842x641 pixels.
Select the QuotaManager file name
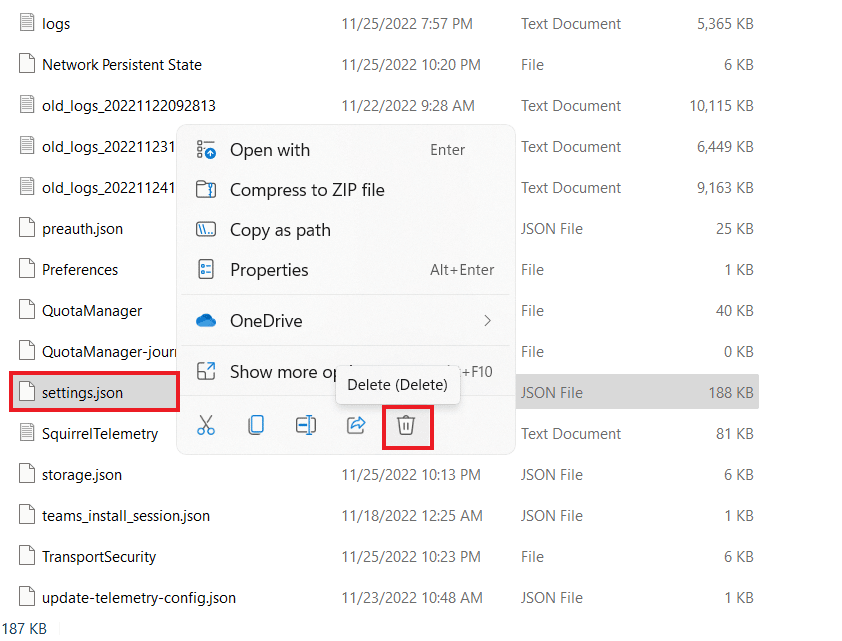pyautogui.click(x=92, y=311)
